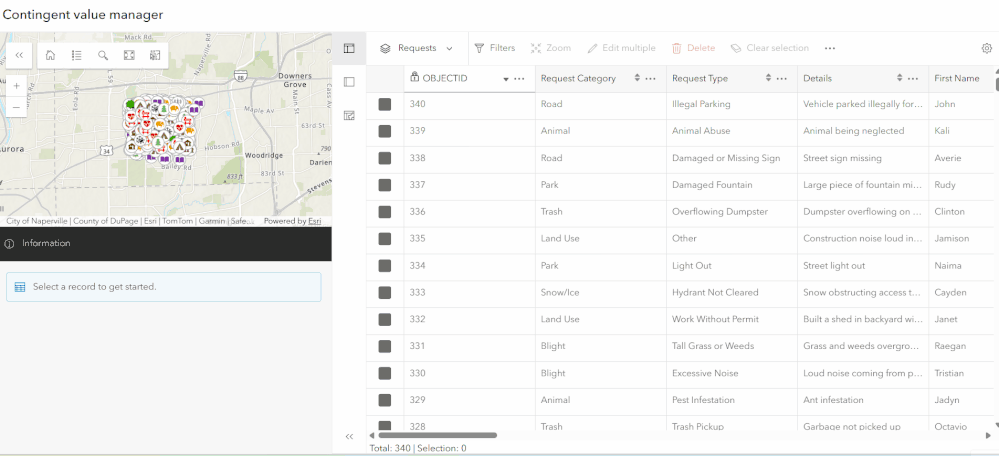This screenshot has height=456, width=999.
Task: Select the checkbox for row 334
Action: click(385, 266)
